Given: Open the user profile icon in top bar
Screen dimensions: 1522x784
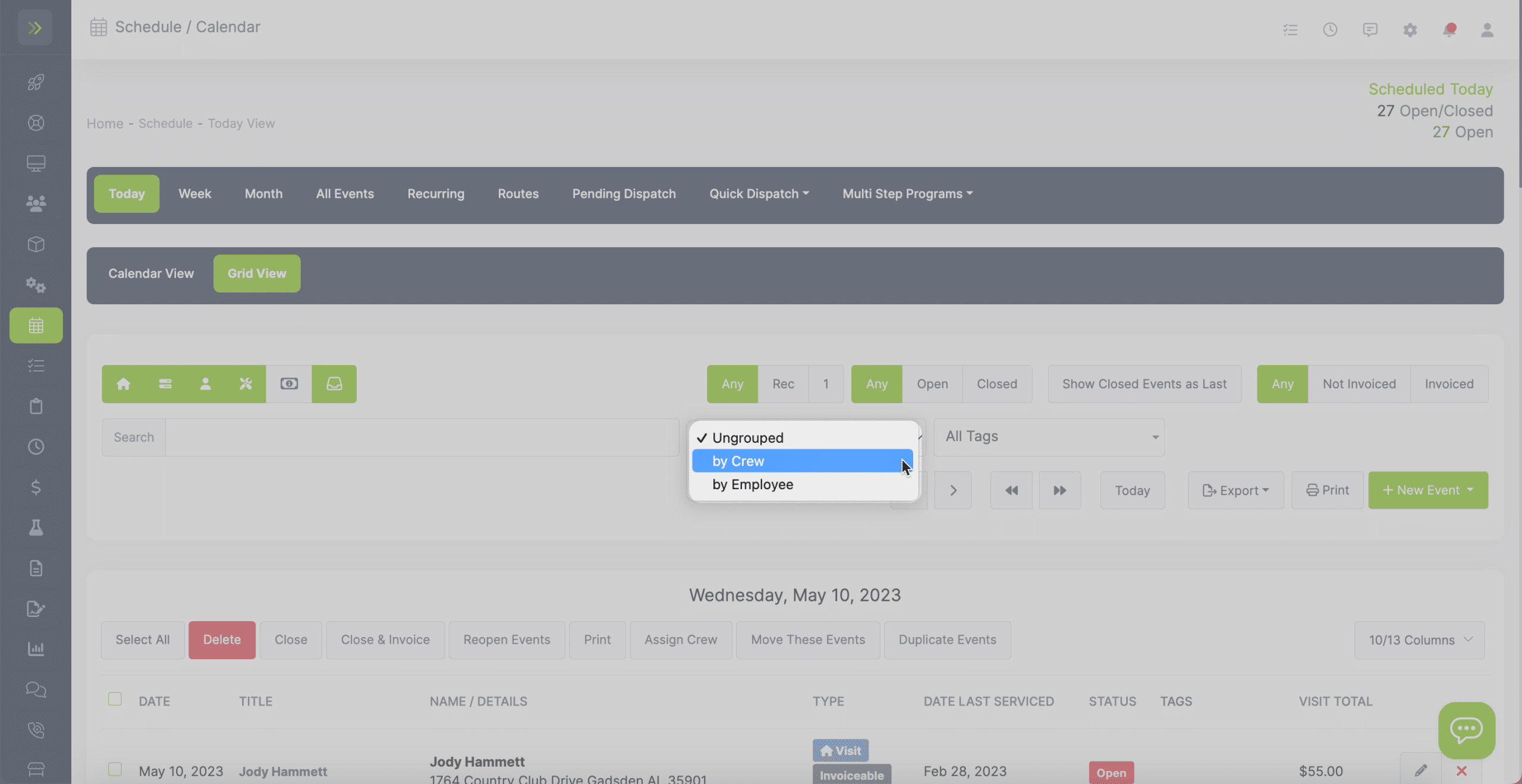Looking at the screenshot, I should coord(1487,30).
